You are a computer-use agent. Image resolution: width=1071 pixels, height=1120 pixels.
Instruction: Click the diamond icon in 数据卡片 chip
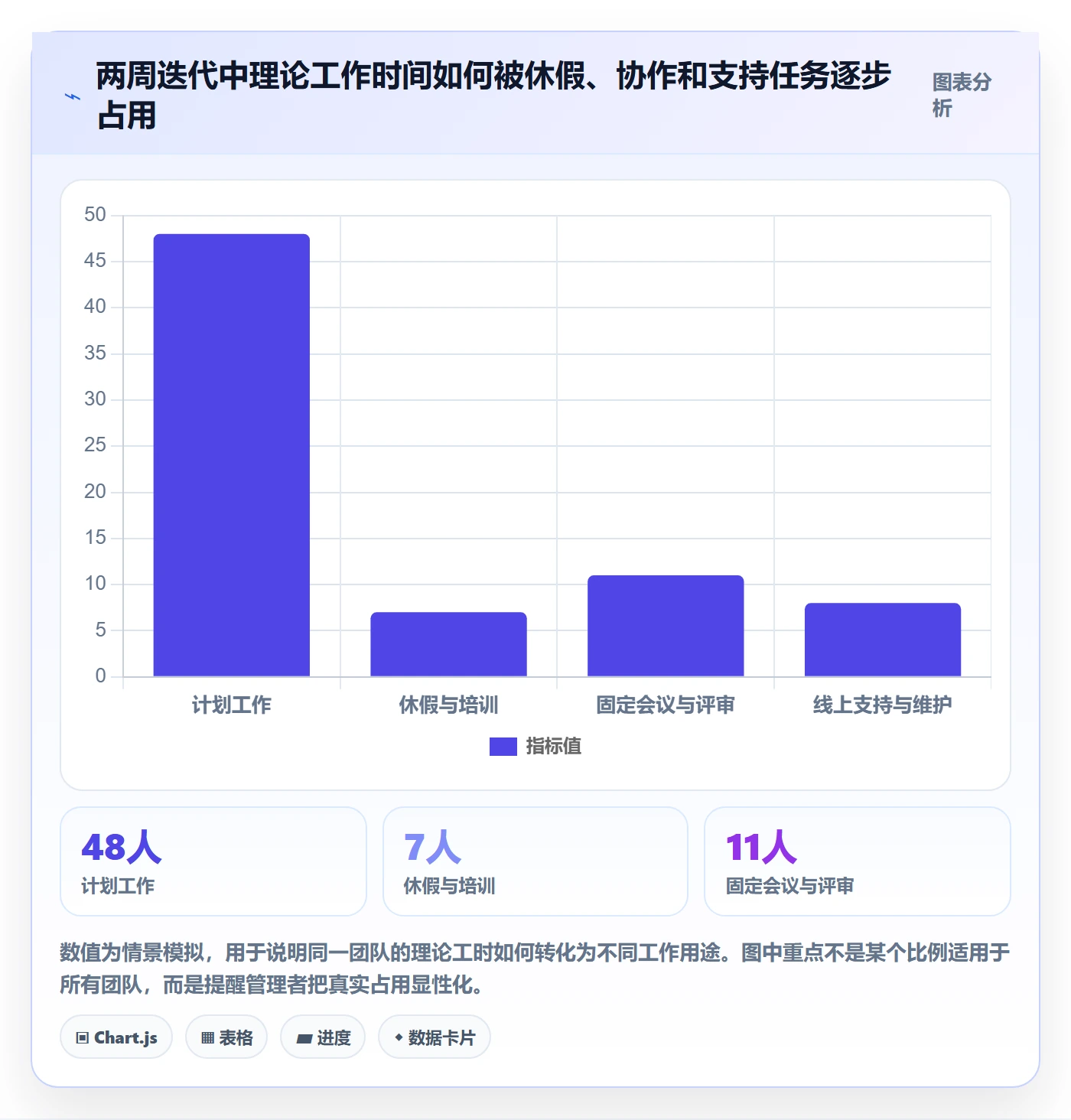coord(399,1037)
